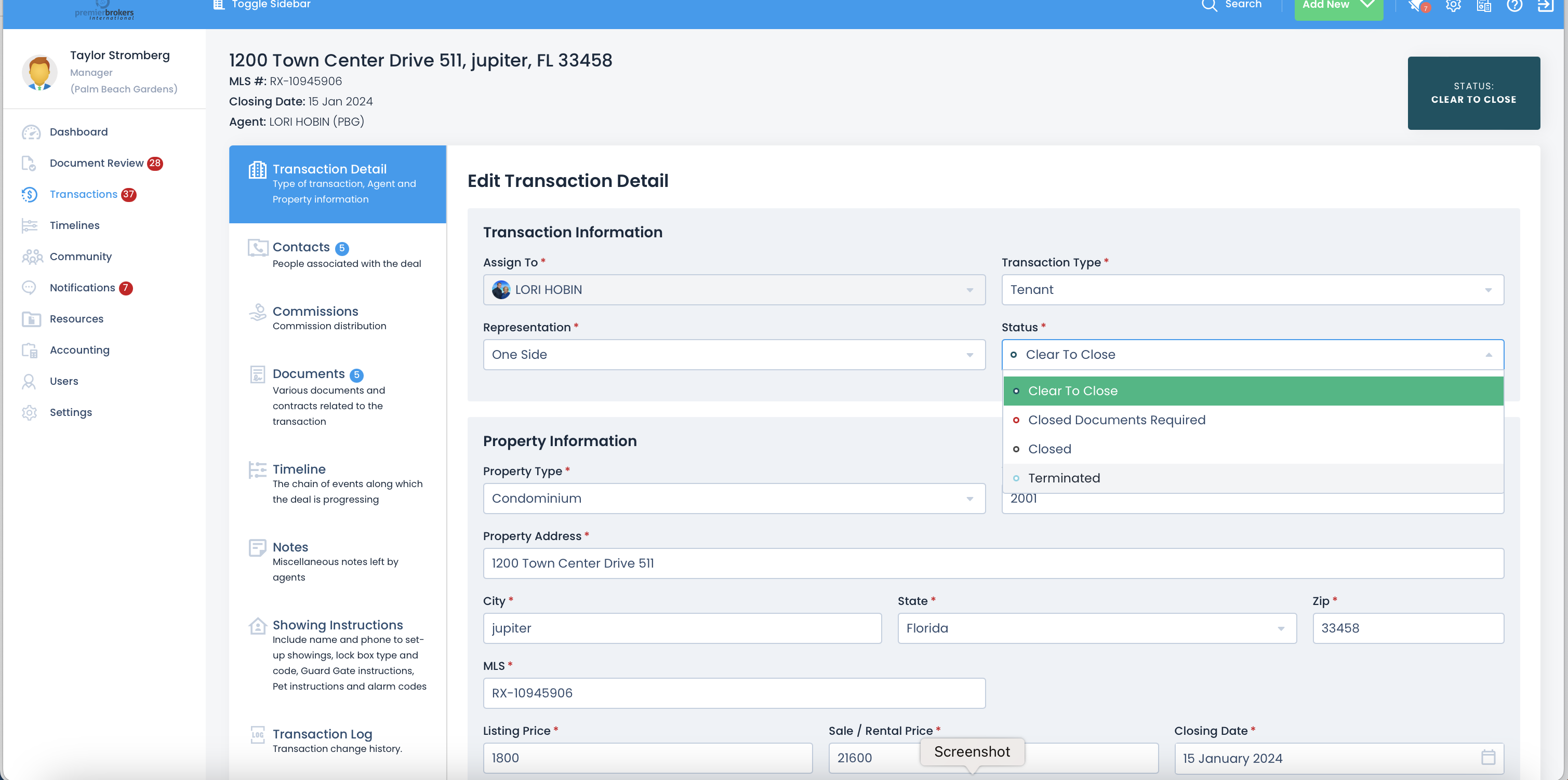Choose the Terminated status option
The image size is (1568, 780).
(x=1253, y=478)
